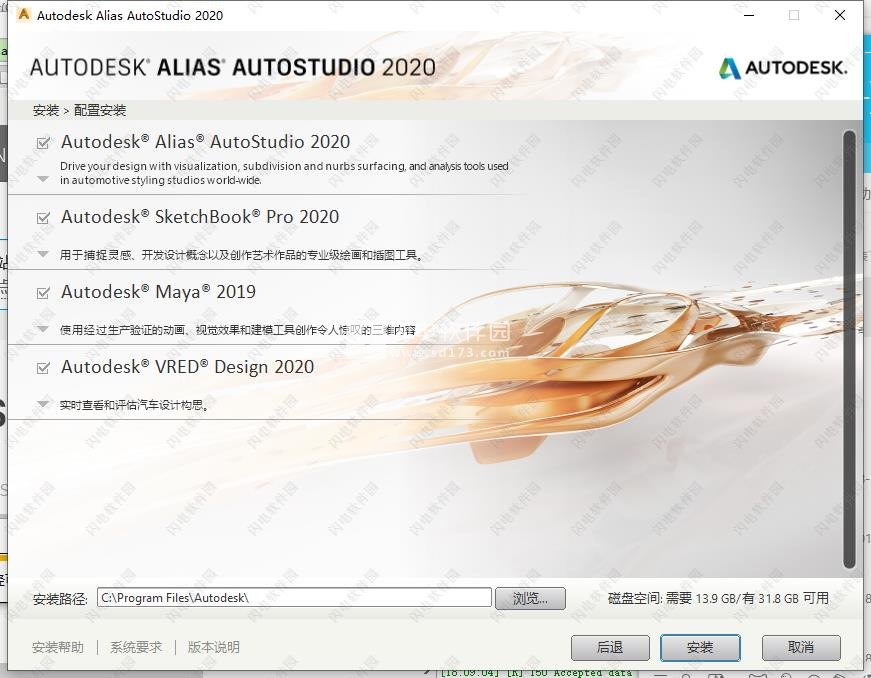871x678 pixels.
Task: Open the 版本说明 link
Action: pos(213,647)
